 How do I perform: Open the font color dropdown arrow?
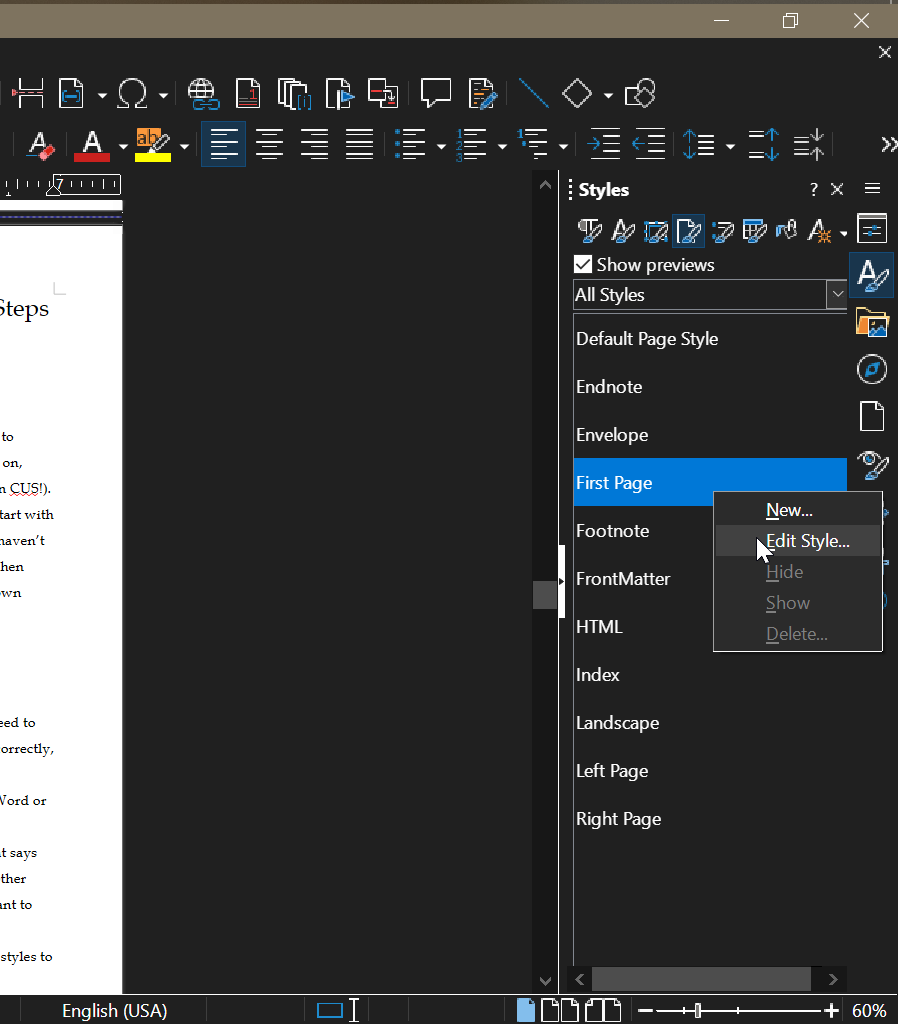(x=123, y=146)
